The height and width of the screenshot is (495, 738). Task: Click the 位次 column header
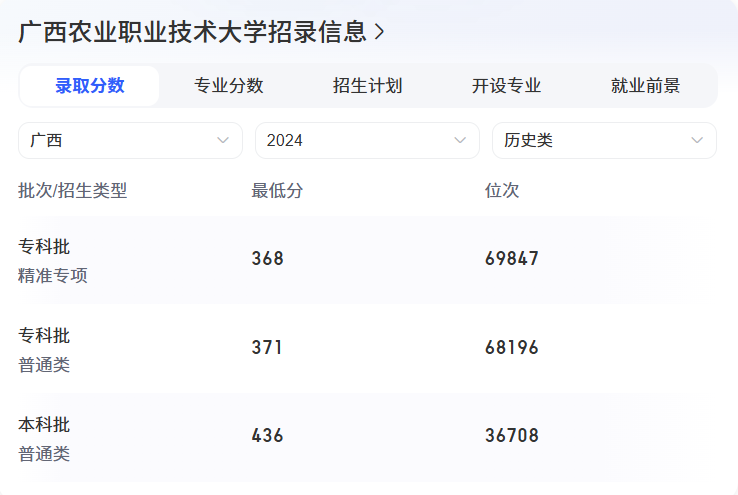pos(502,191)
